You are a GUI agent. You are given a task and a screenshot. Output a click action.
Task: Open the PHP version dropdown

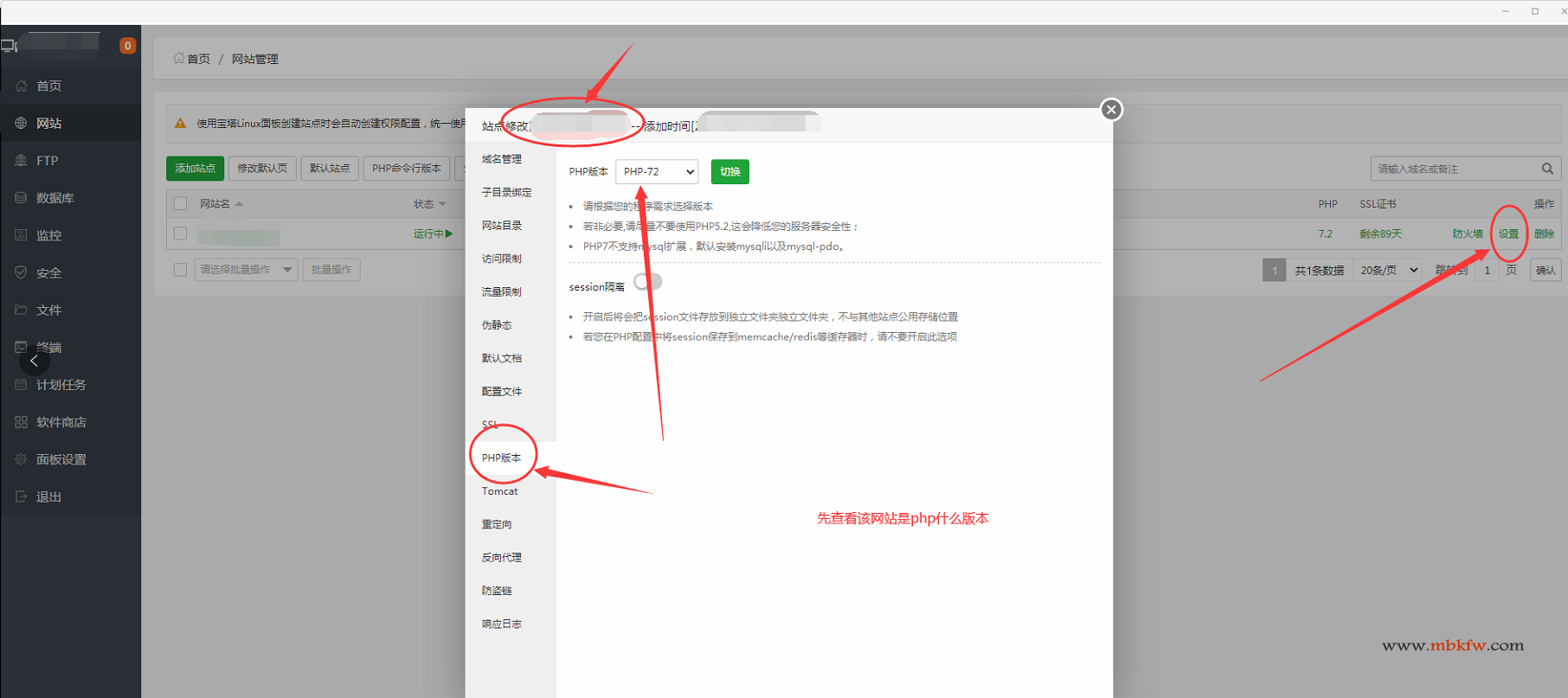[657, 172]
